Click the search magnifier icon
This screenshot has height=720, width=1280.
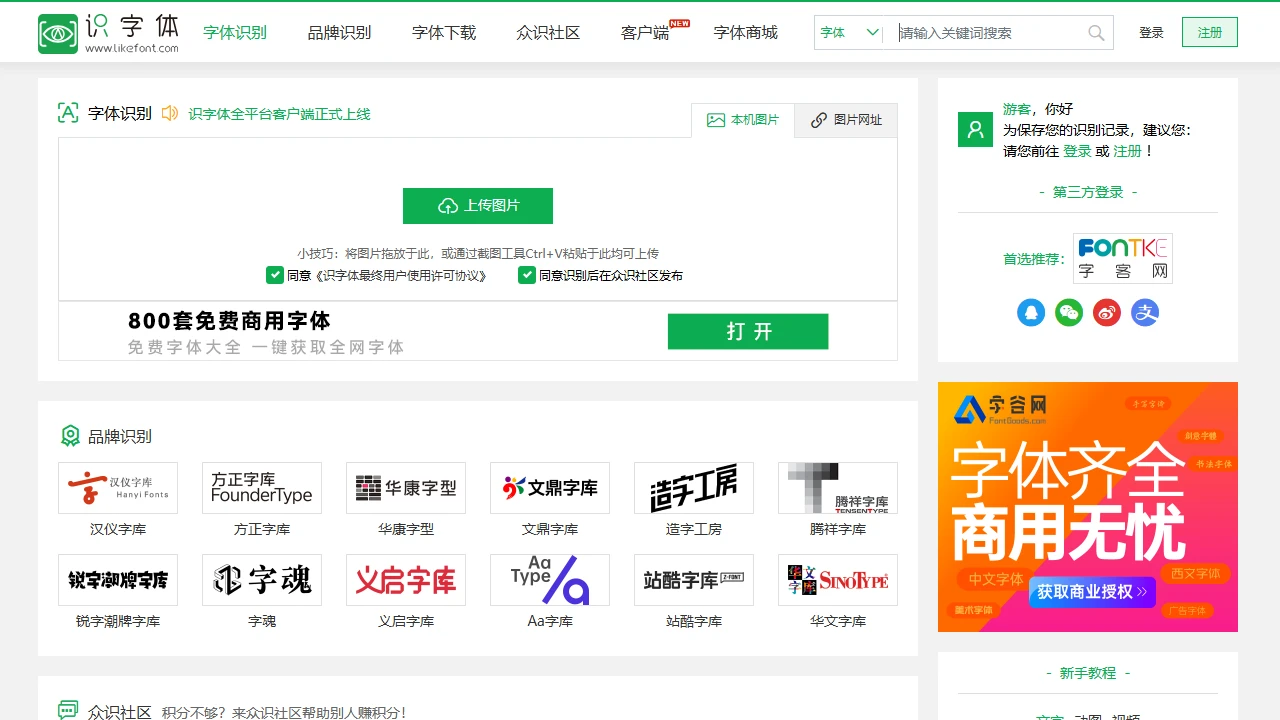[1095, 32]
